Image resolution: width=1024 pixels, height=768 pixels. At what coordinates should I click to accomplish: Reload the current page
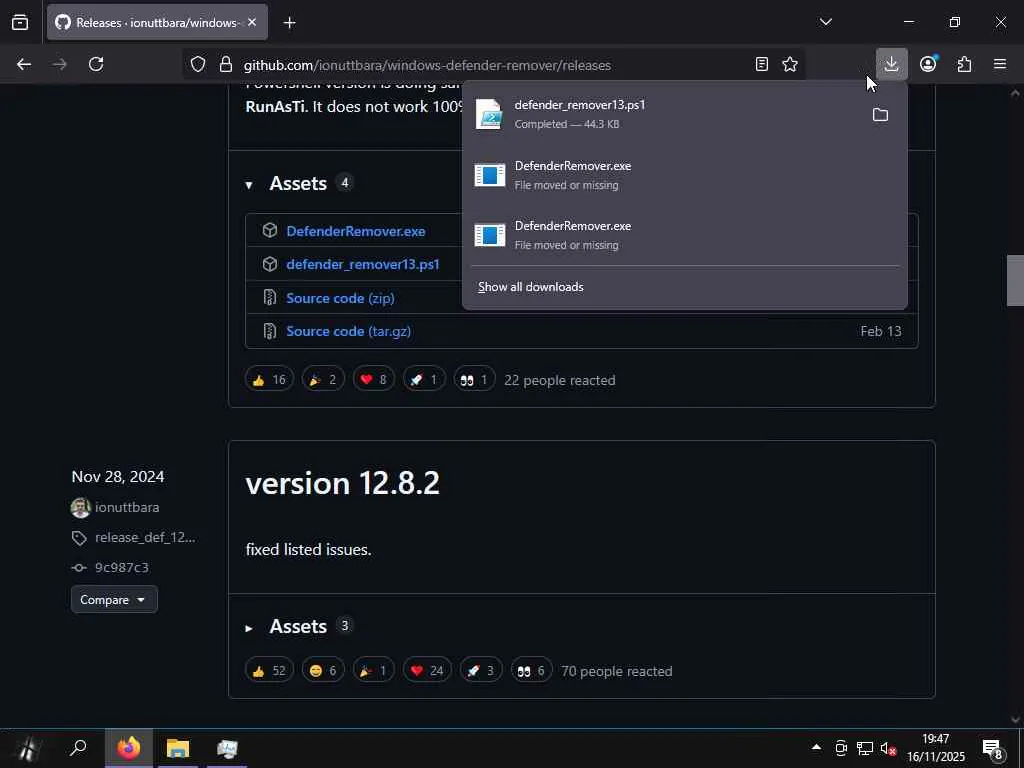tap(96, 64)
